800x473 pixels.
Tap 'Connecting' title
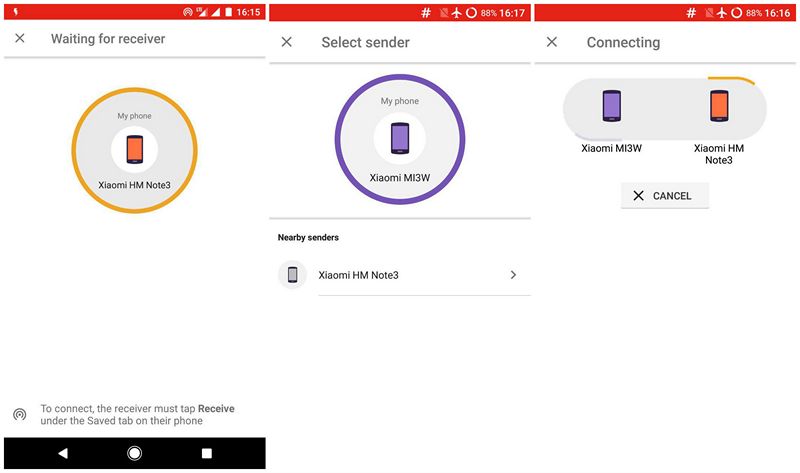tap(623, 42)
